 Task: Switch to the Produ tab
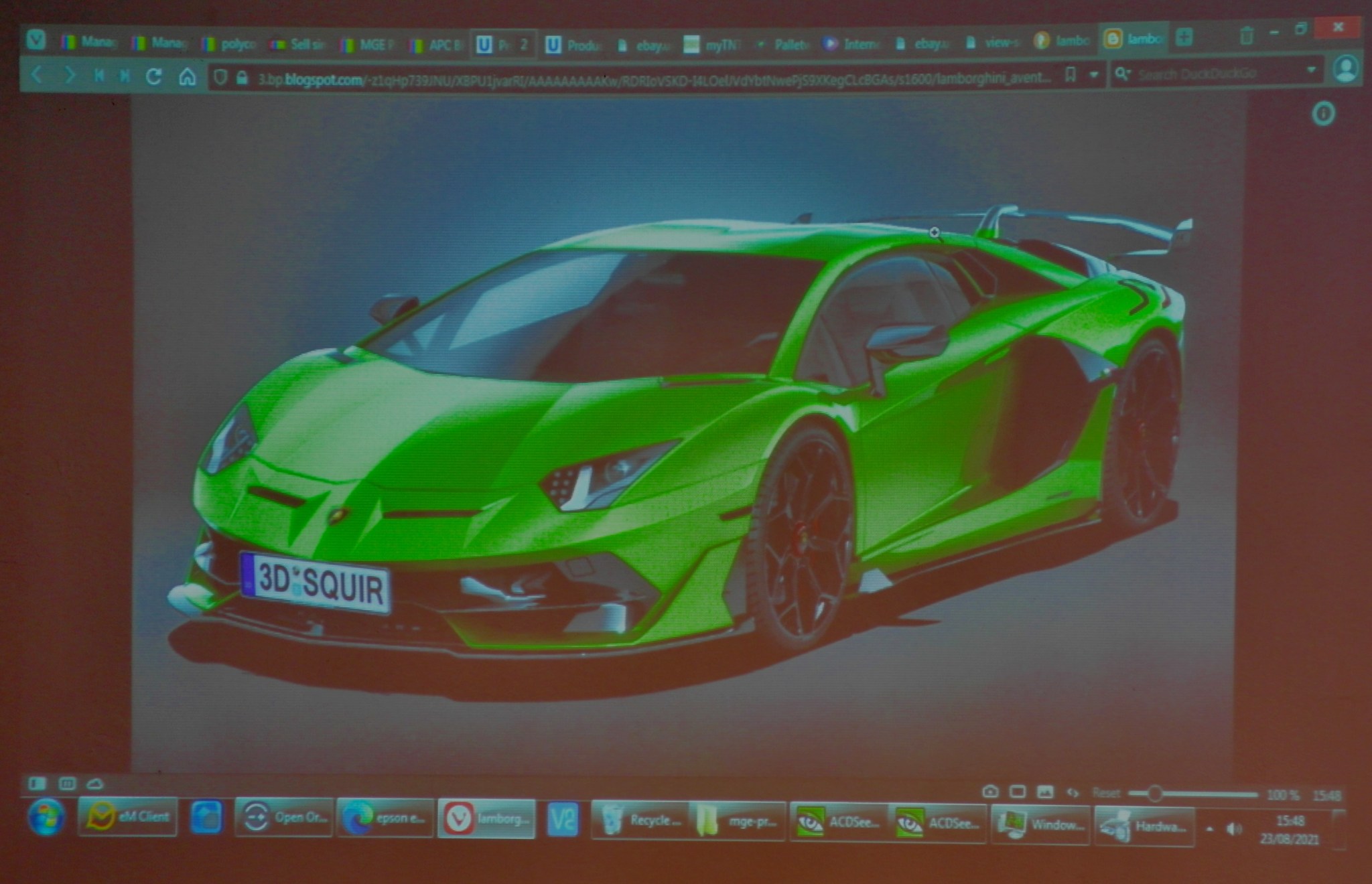click(x=574, y=45)
